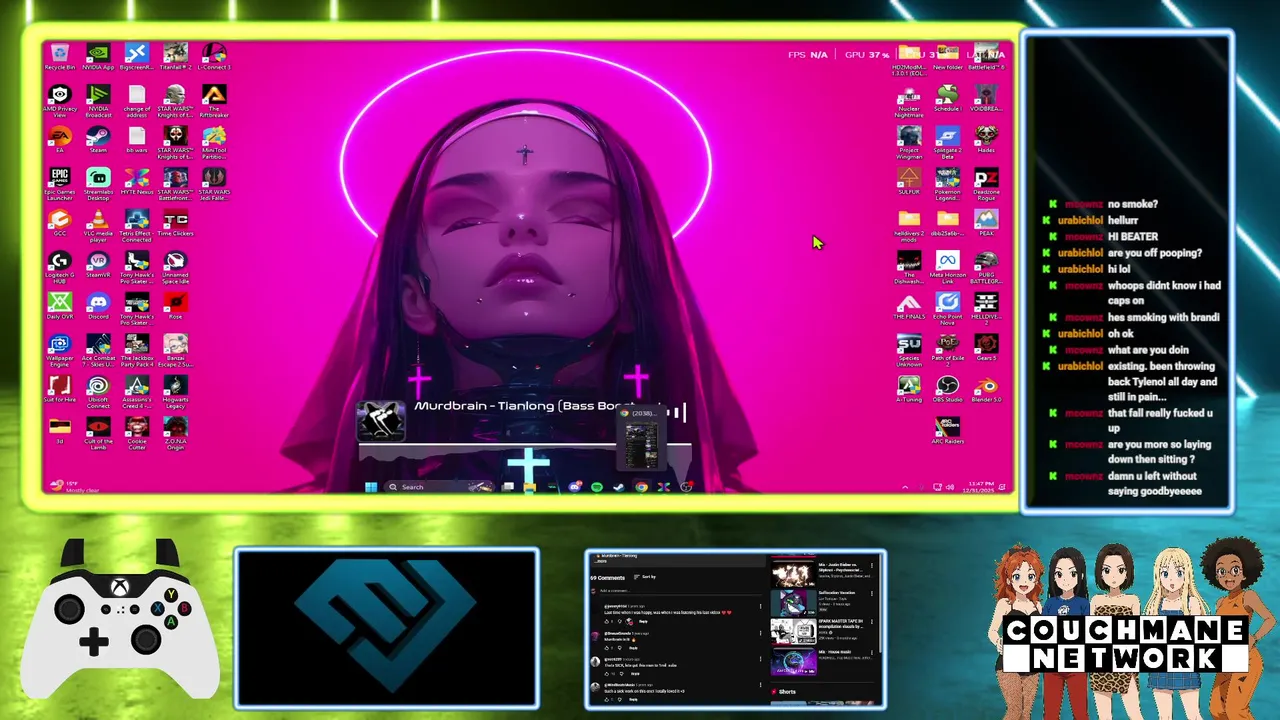Open Epic Games Launcher icon
The width and height of the screenshot is (1280, 720).
[59, 183]
